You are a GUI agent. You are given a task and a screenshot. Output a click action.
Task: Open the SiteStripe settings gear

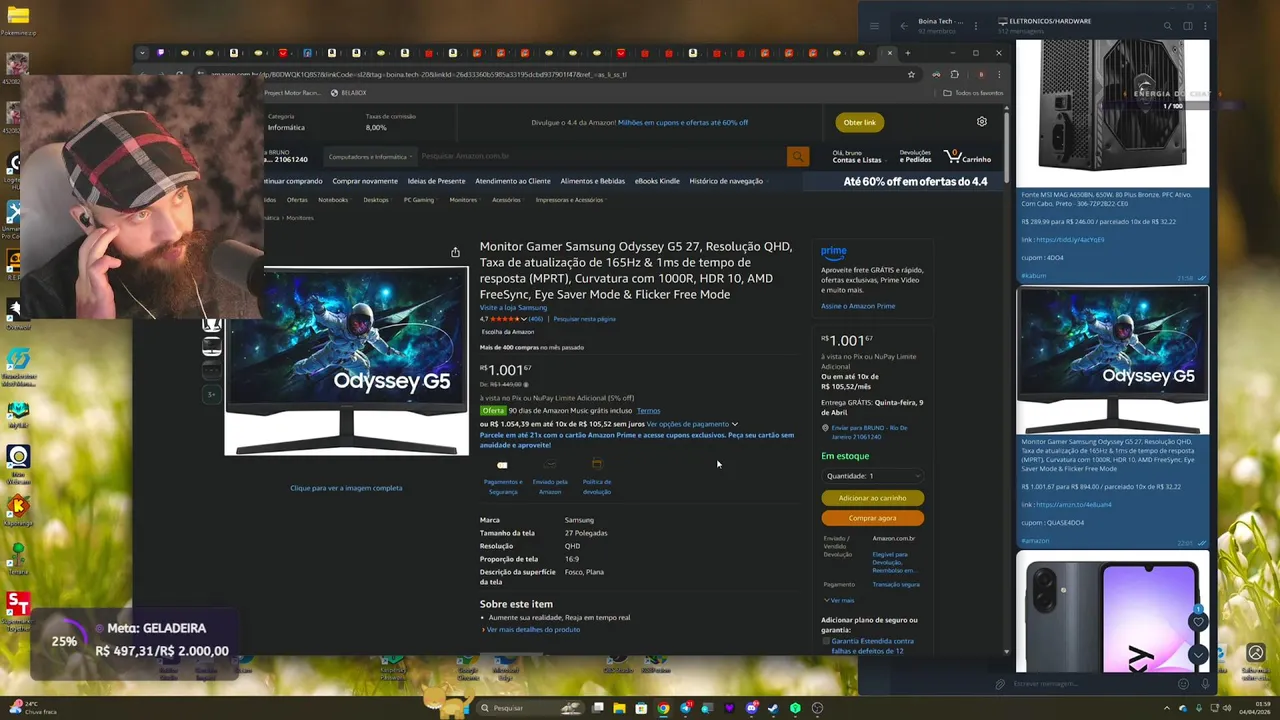pyautogui.click(x=982, y=122)
